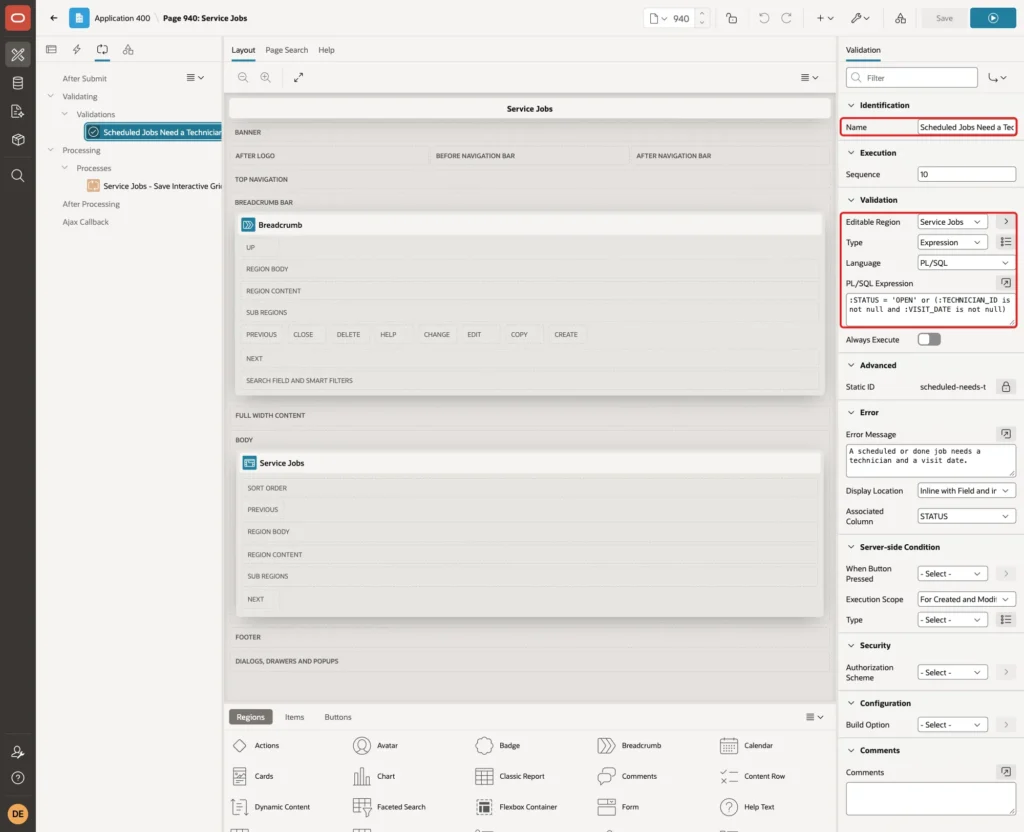Open the sidebar search magnifier
The width and height of the screenshot is (1024, 832).
18,176
